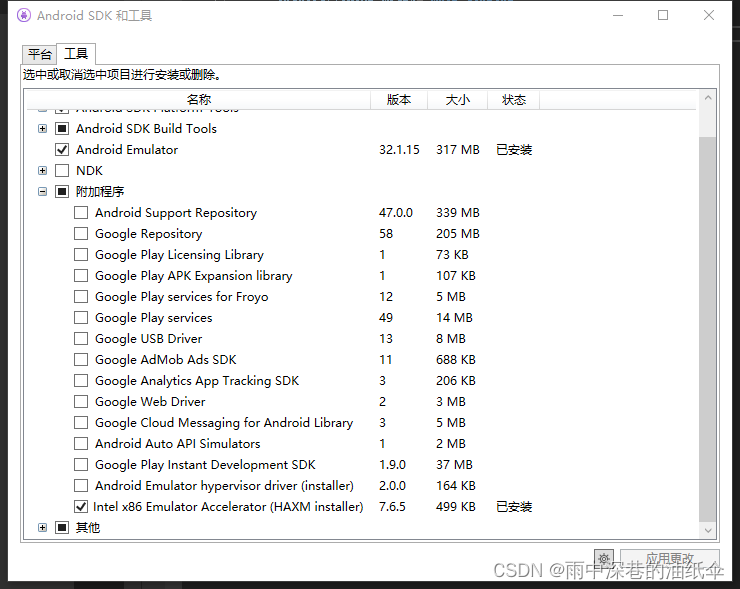Click the 版本 column header

[399, 100]
